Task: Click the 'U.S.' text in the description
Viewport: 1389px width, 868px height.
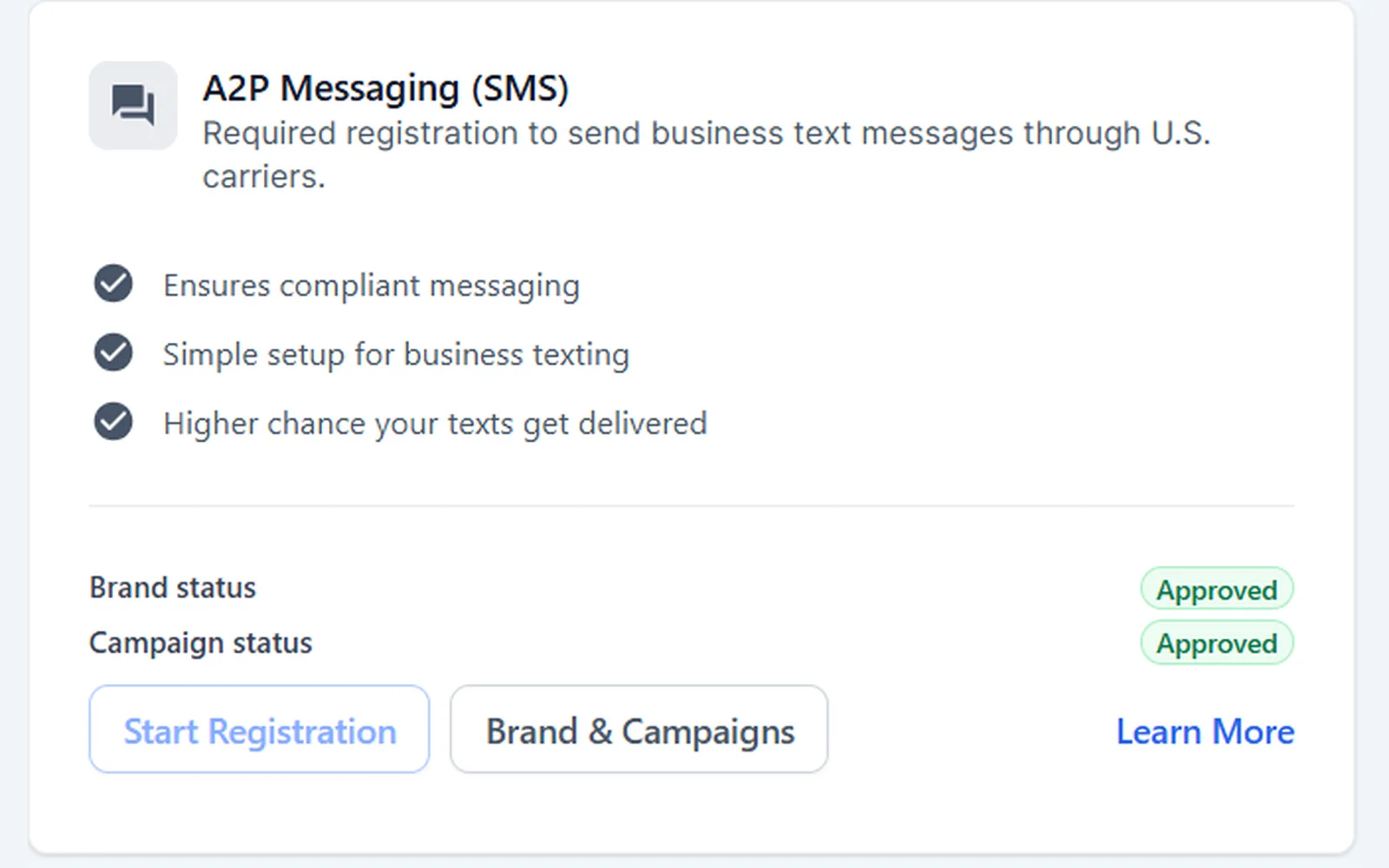Action: click(x=1181, y=134)
